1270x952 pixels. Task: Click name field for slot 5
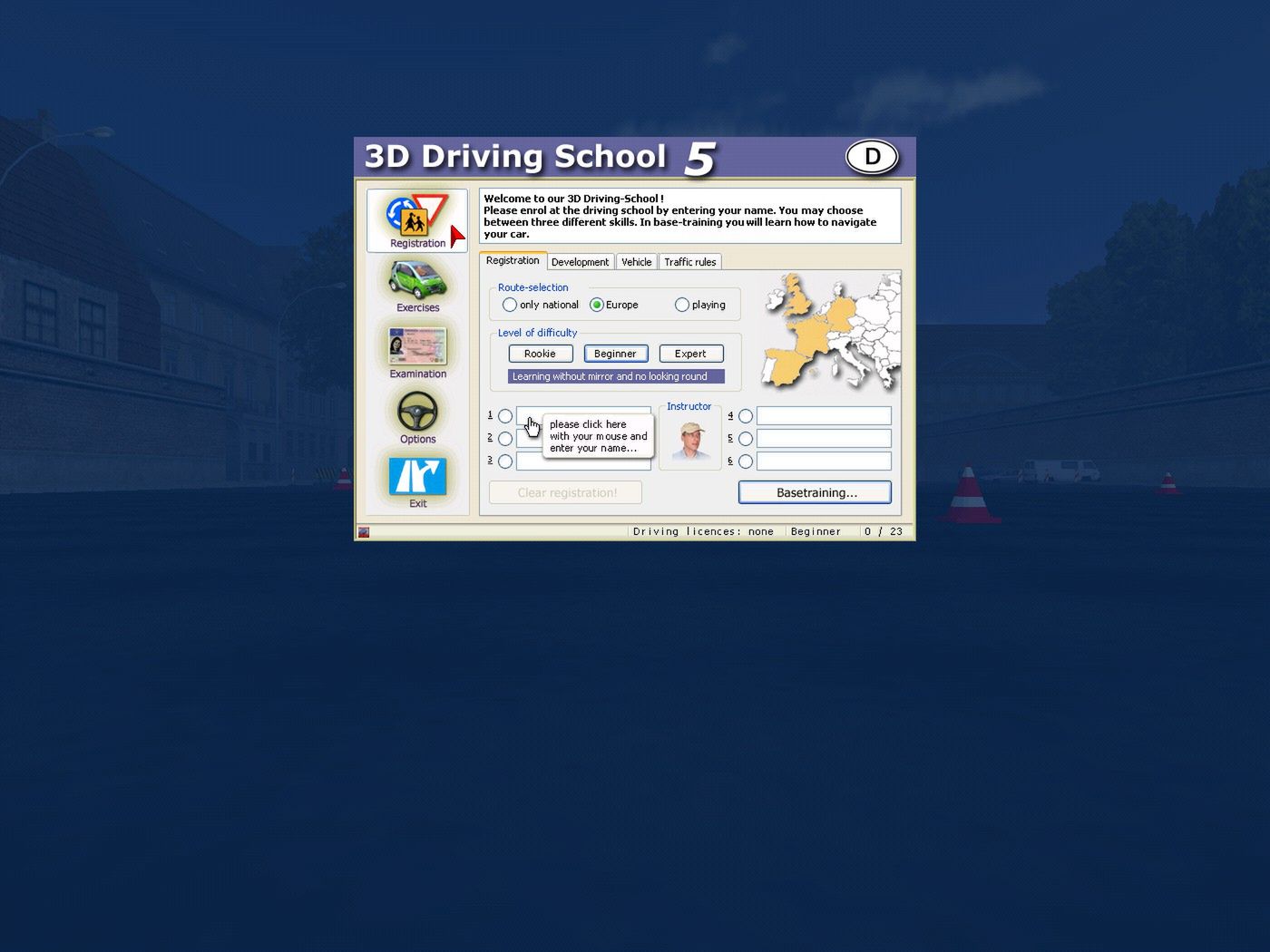click(824, 439)
